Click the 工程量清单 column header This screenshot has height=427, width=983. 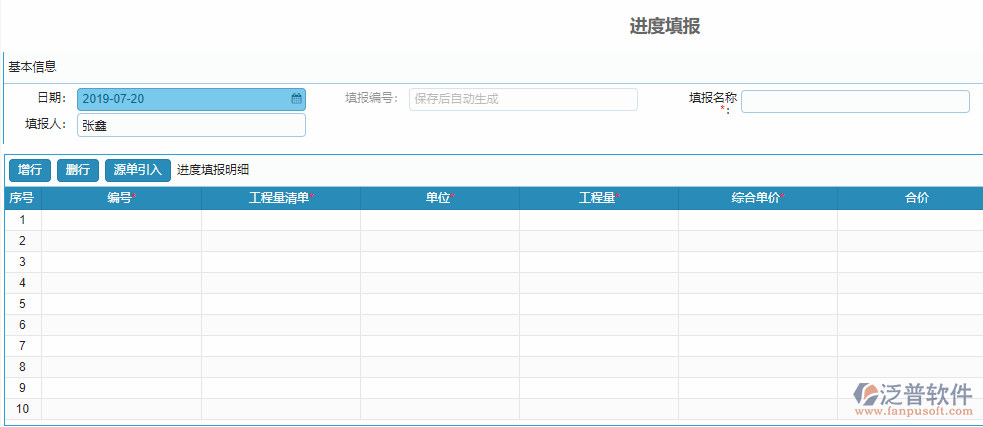281,198
